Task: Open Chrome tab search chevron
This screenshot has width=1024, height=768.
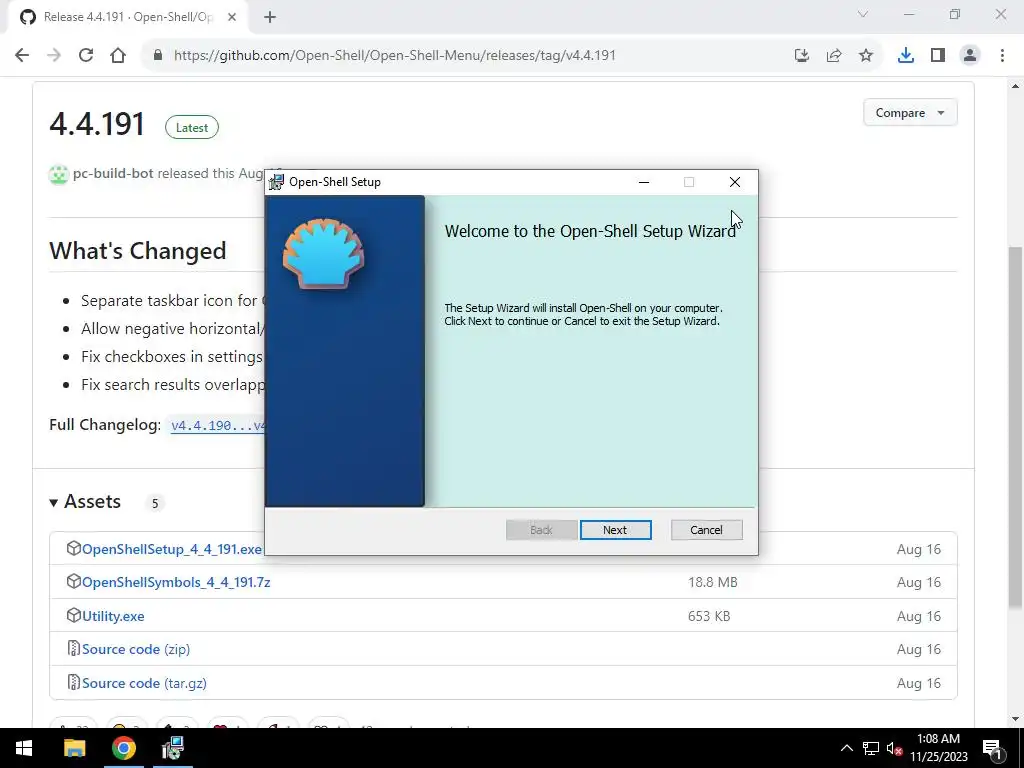Action: [x=863, y=14]
